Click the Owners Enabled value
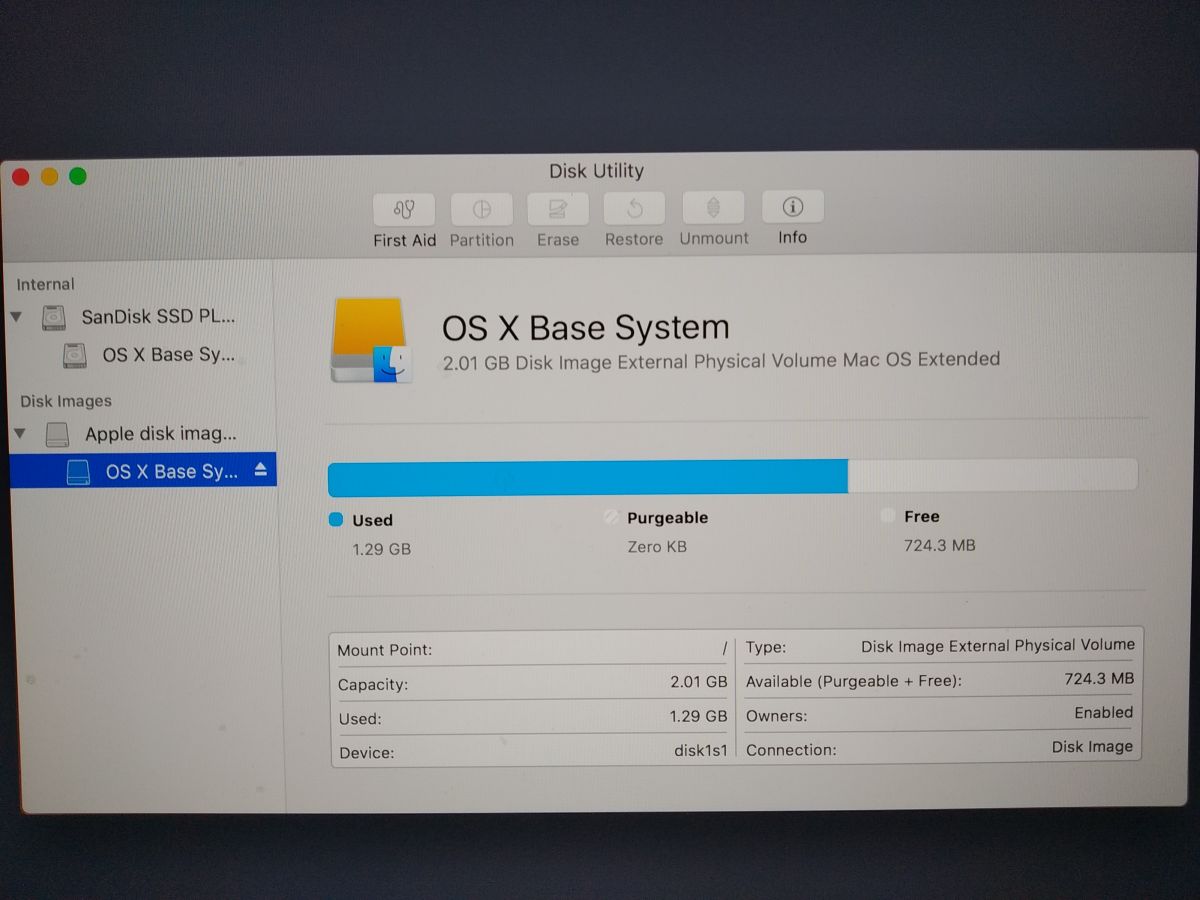 tap(1103, 712)
